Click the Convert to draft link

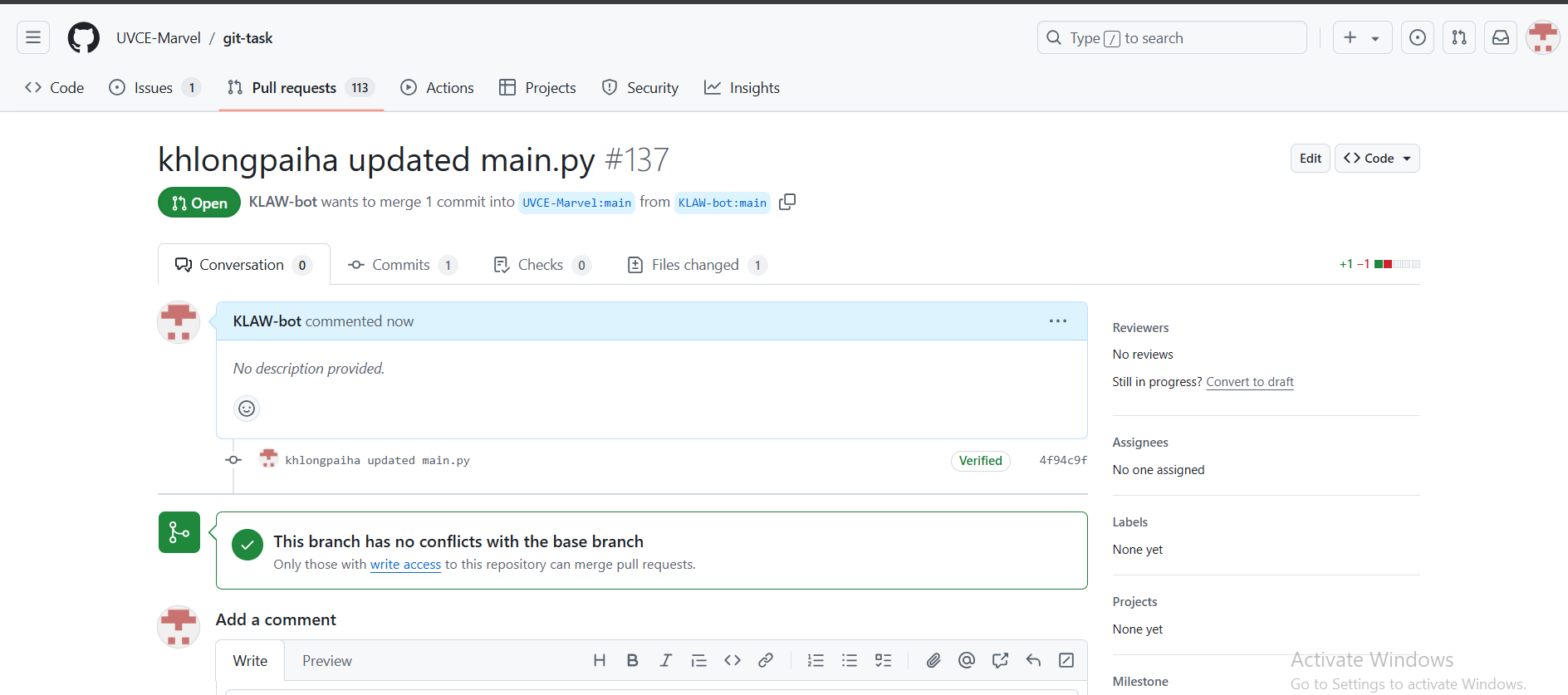(1250, 382)
